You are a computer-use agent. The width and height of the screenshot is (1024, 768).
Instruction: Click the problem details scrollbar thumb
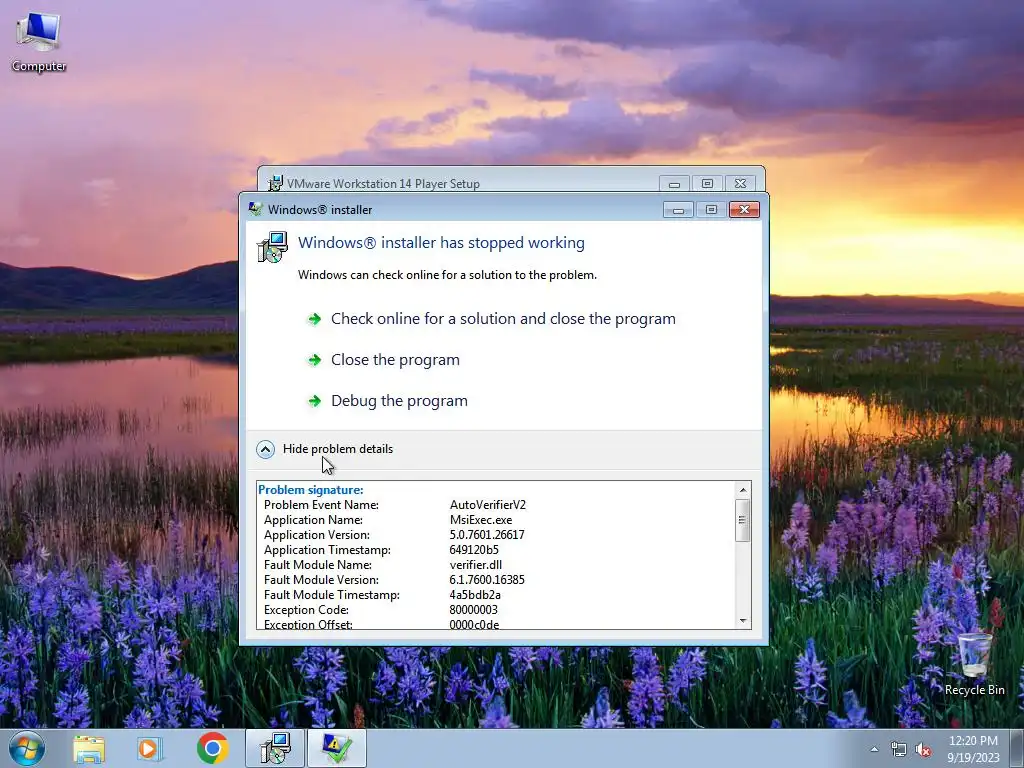coord(743,520)
